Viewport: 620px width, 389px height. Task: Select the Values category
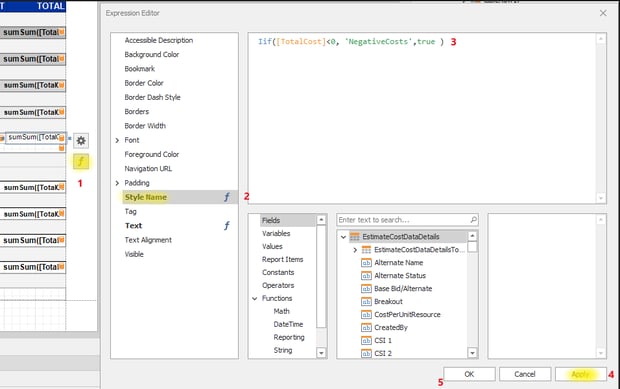click(272, 246)
